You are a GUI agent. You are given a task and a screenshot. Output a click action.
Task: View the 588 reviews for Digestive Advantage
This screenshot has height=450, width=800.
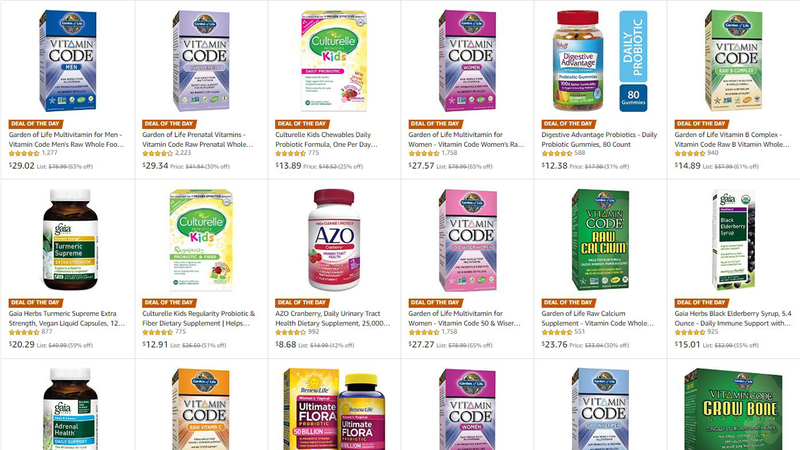click(580, 153)
